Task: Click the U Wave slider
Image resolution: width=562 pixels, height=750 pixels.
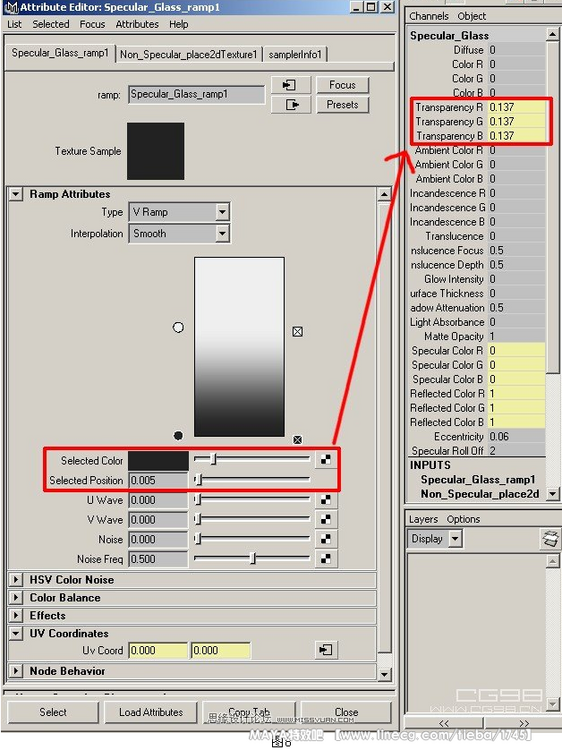Action: pyautogui.click(x=252, y=500)
